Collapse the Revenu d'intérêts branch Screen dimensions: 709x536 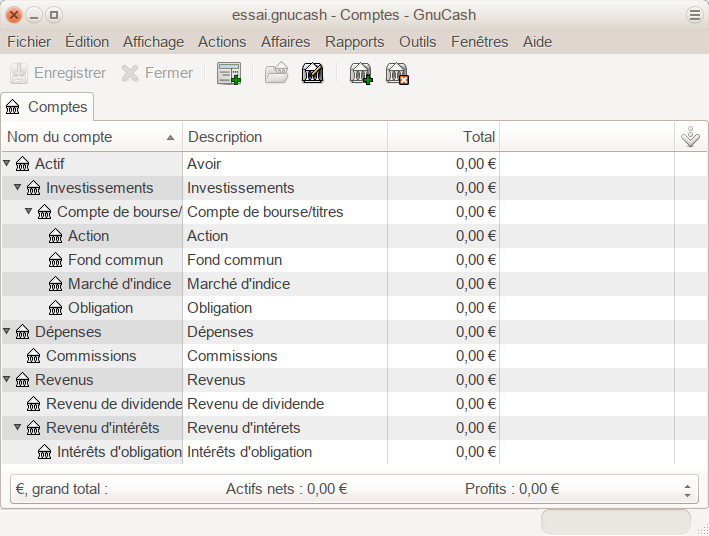point(18,428)
